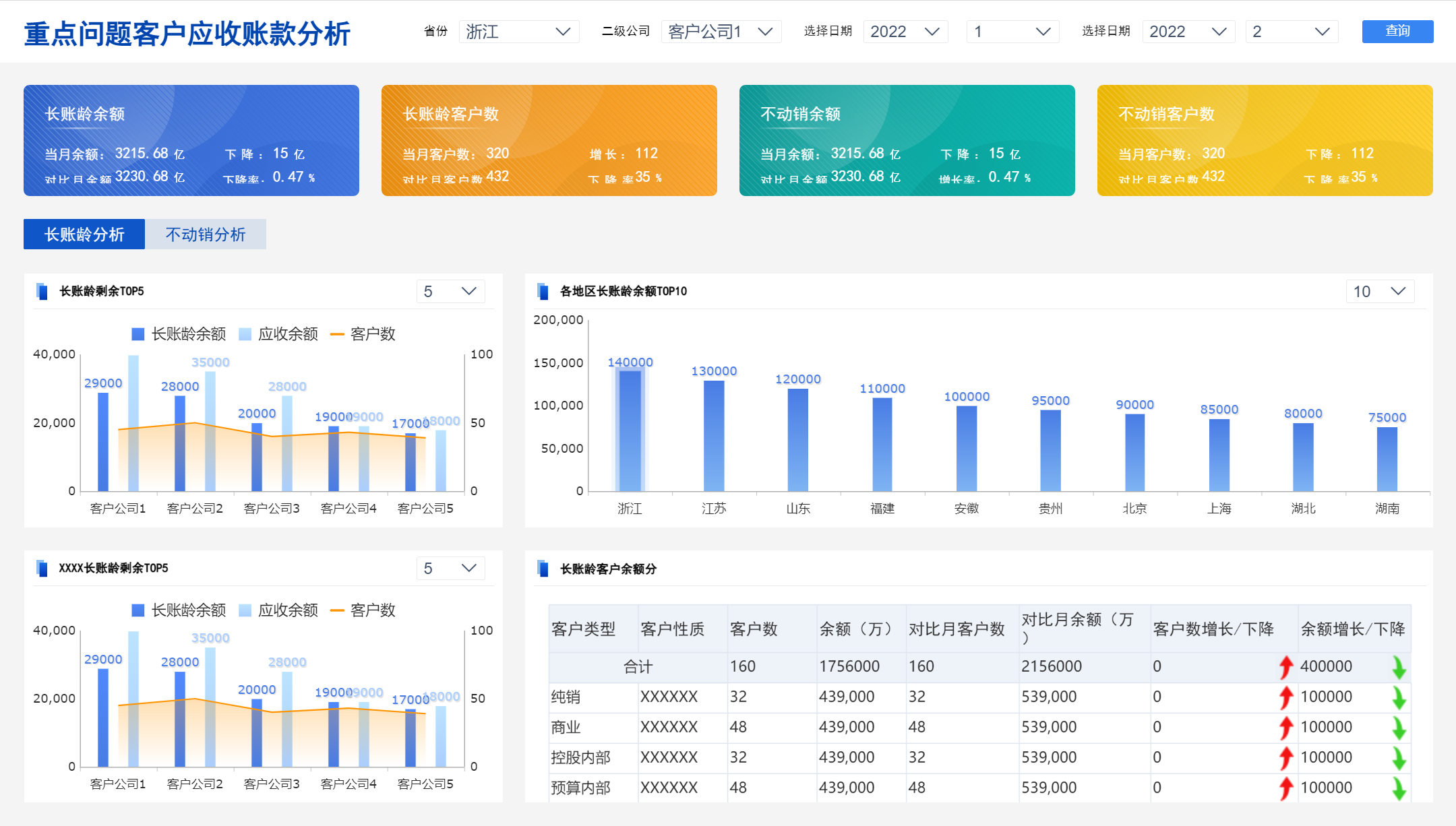Click the blue icon beside 各地区长账龄余额TOP10 title

(543, 291)
